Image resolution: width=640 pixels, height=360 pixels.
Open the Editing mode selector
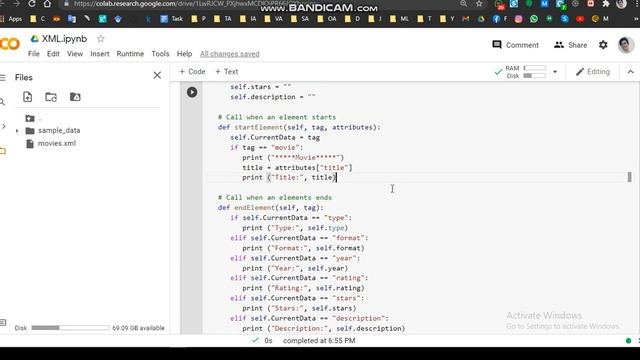coord(593,72)
